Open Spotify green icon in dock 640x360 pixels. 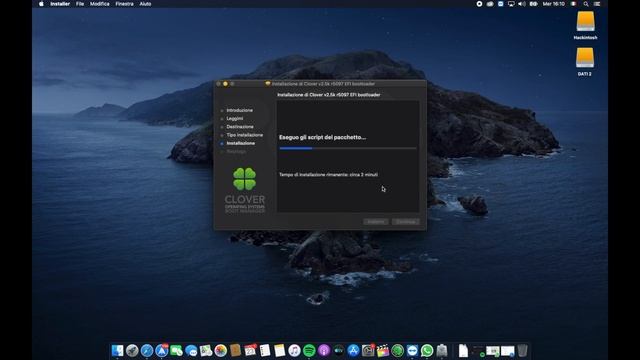click(x=309, y=351)
